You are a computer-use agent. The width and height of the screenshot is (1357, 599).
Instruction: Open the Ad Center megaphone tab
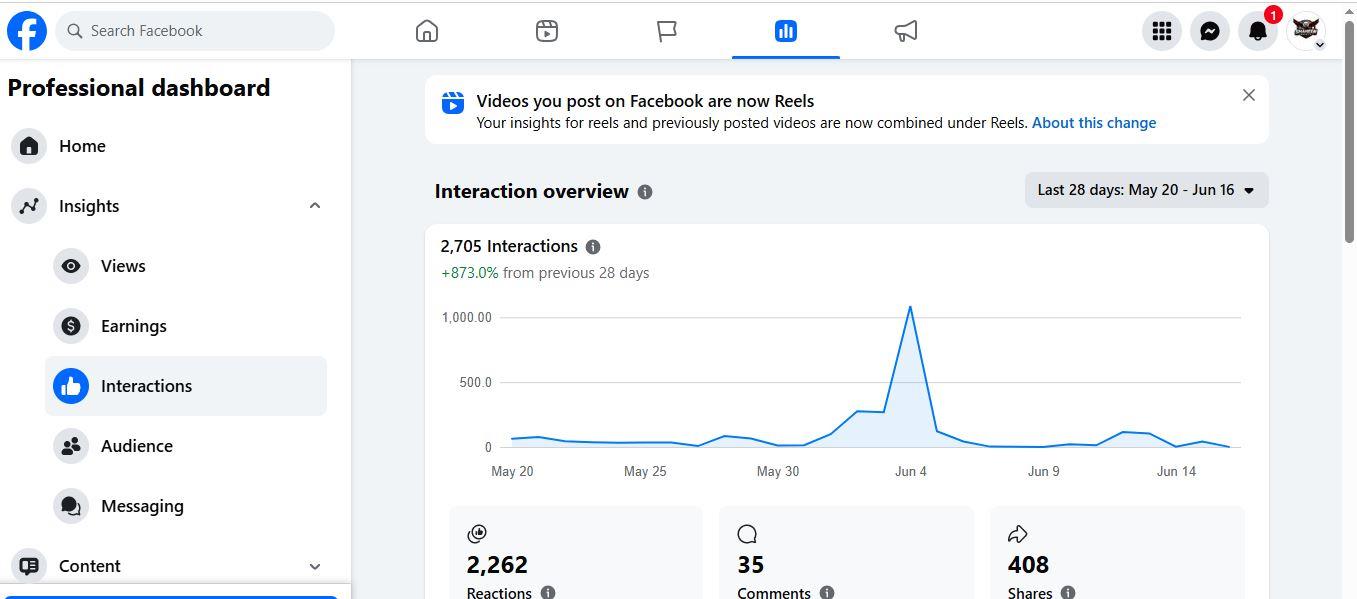pos(906,31)
